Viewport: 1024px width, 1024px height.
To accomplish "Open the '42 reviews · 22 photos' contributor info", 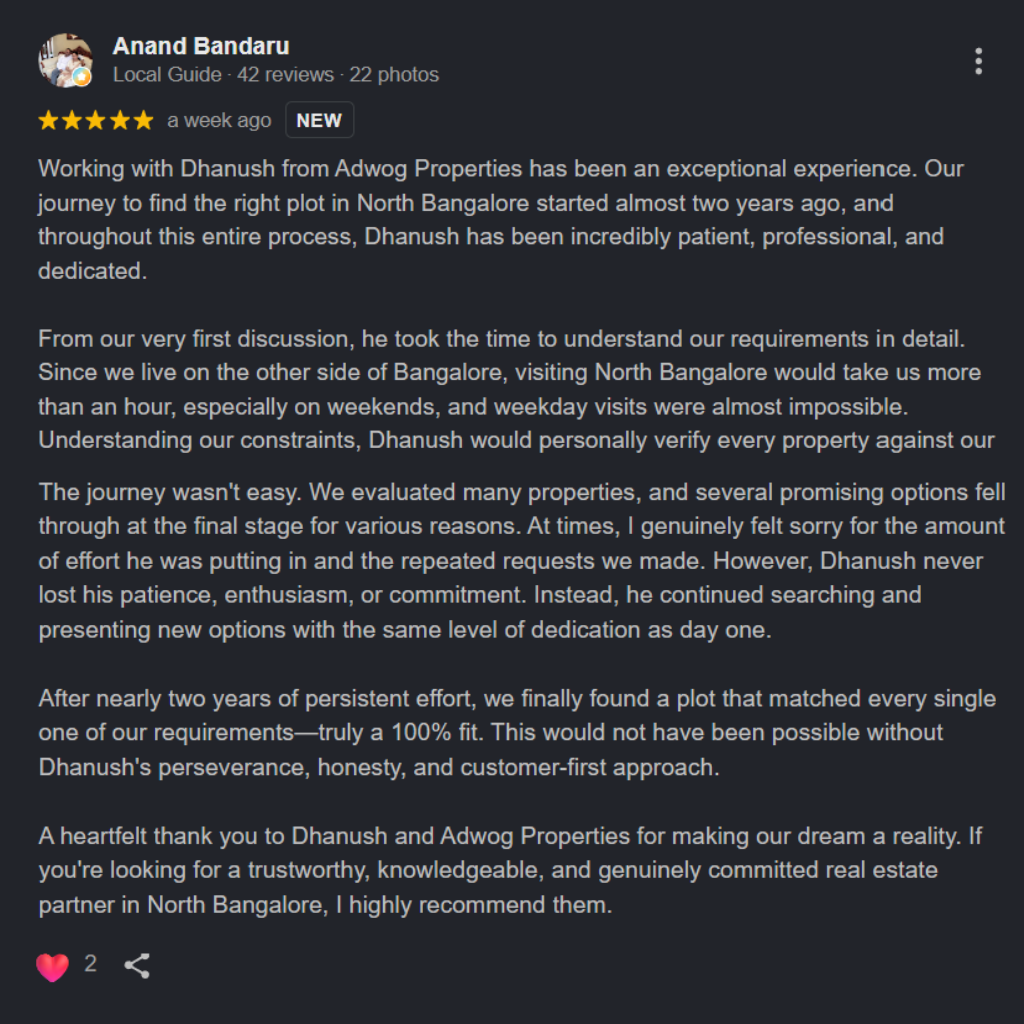I will [x=338, y=74].
